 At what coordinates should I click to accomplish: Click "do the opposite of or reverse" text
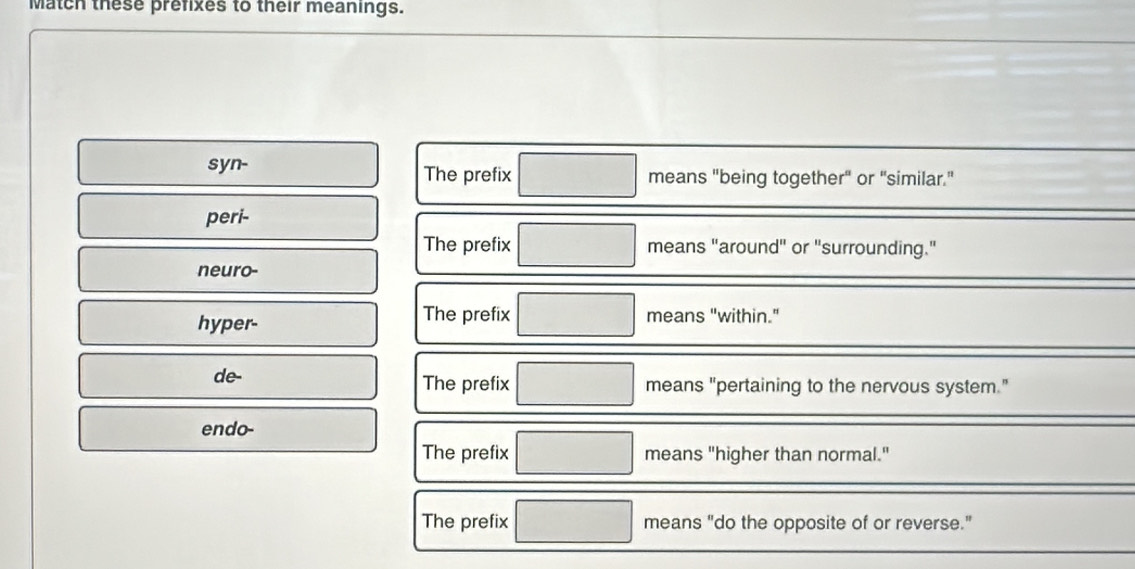click(808, 522)
